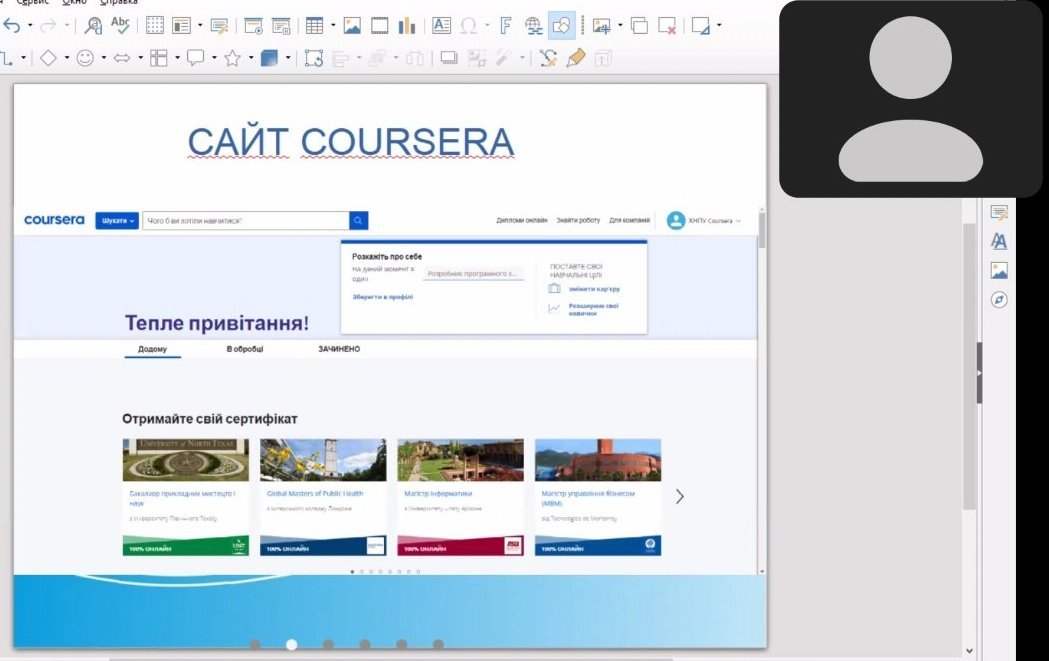Viewport: 1049px width, 661px height.
Task: Open the Окно menu
Action: point(74,3)
